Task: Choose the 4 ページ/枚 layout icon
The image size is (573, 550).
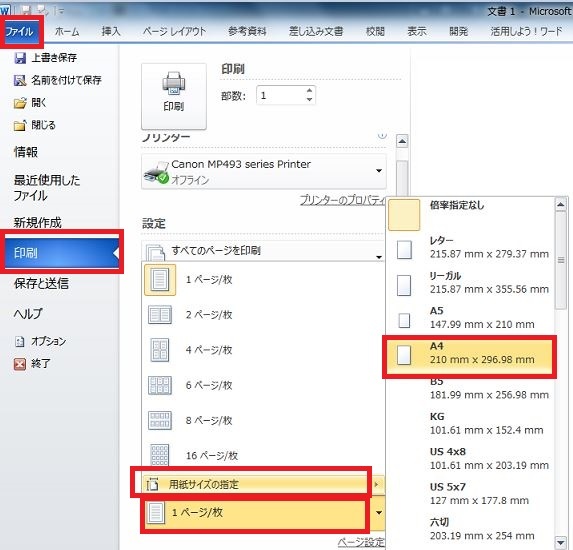Action: (160, 350)
